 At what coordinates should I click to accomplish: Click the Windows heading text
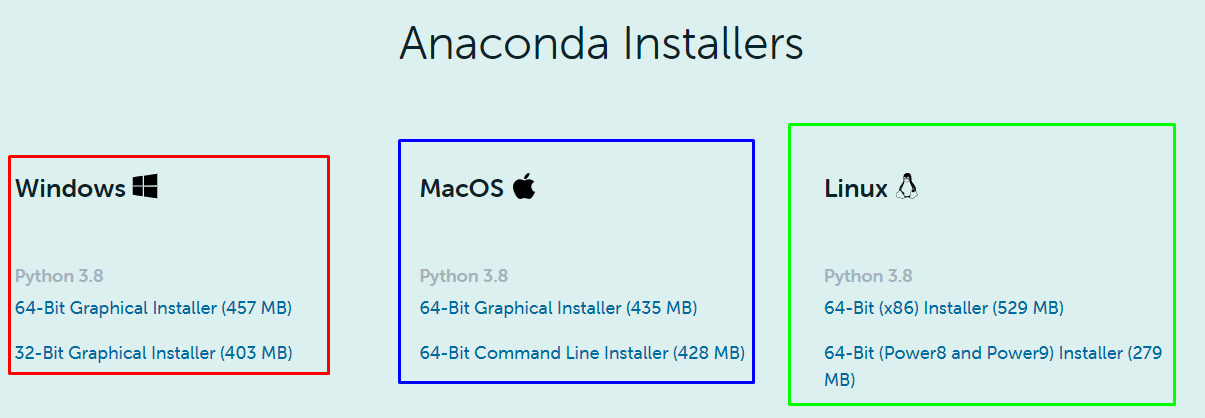pos(70,188)
